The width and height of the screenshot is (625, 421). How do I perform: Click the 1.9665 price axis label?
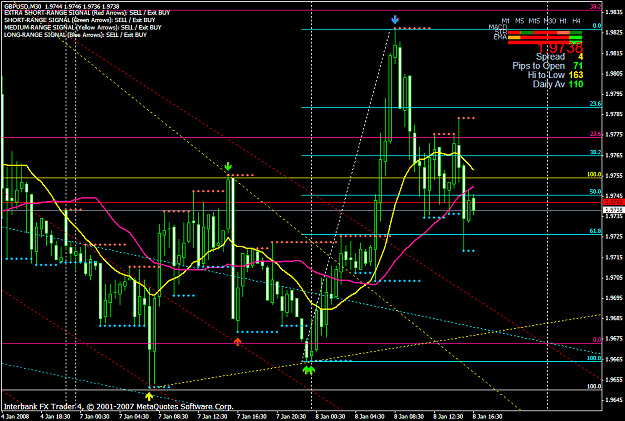pos(614,359)
